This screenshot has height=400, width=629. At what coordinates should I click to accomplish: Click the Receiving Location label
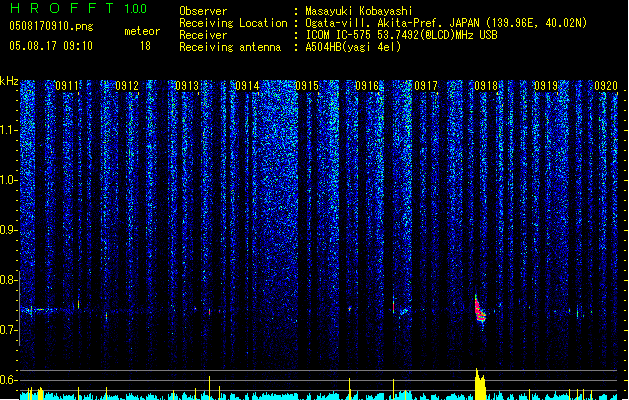(233, 23)
